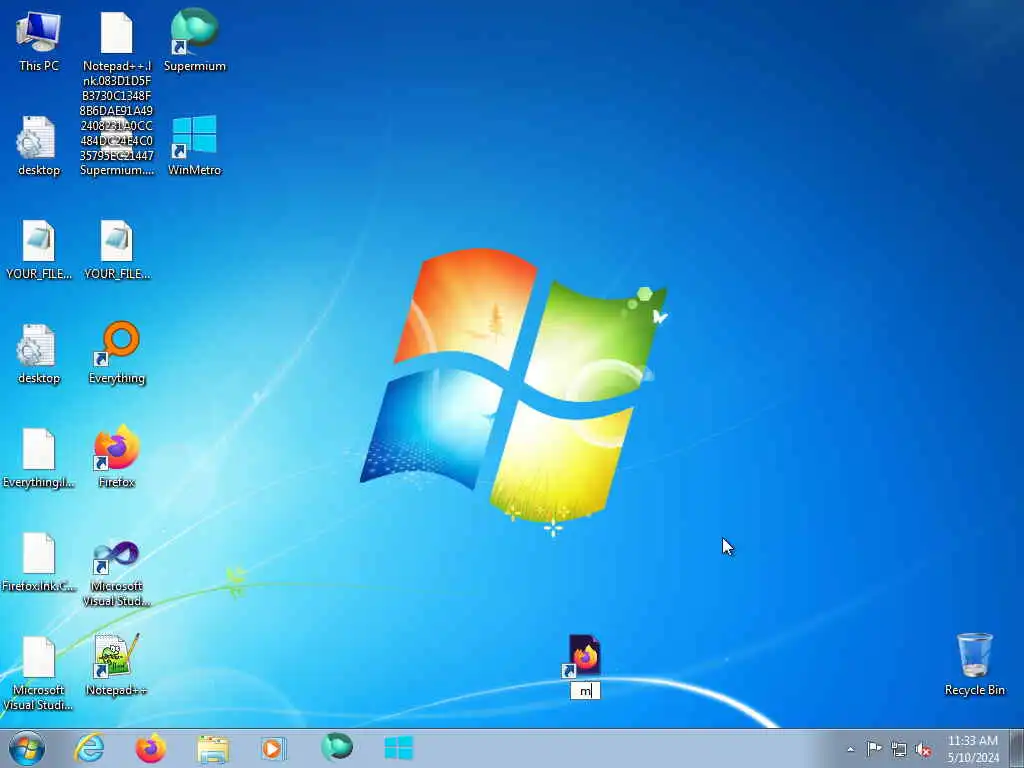Open the Action Center flag icon
This screenshot has width=1024, height=768.
tap(874, 749)
